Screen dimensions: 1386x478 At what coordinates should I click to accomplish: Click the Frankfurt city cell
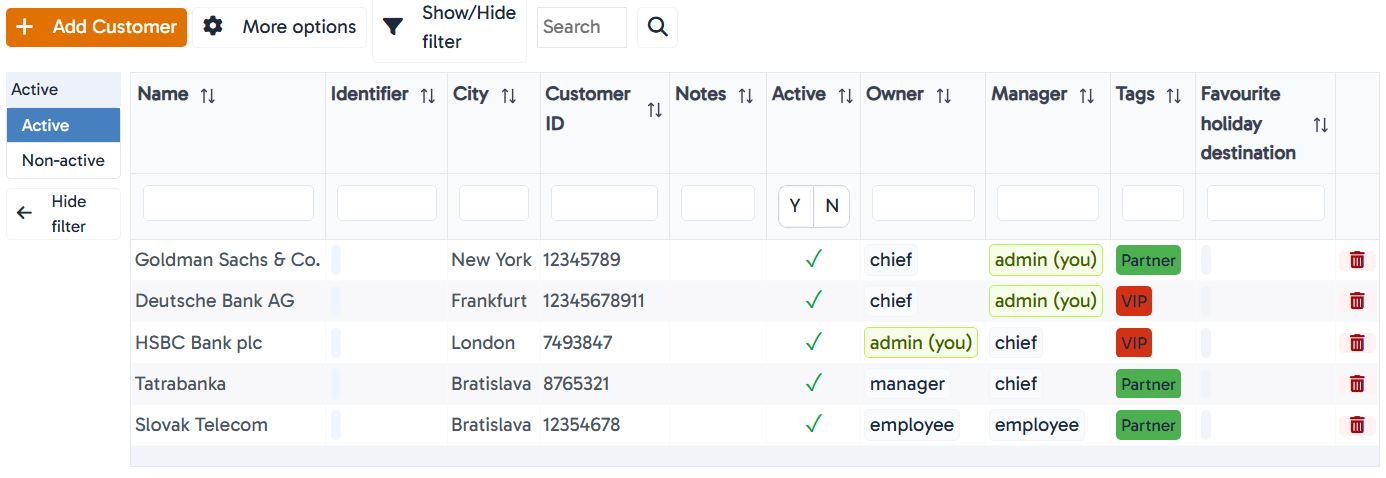click(491, 301)
